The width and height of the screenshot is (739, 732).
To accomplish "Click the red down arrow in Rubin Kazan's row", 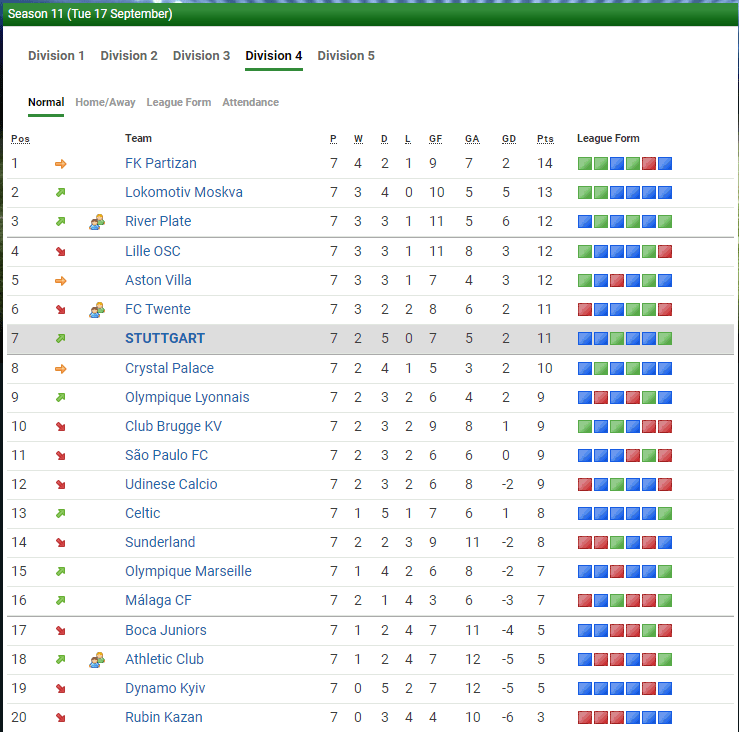I will point(61,718).
